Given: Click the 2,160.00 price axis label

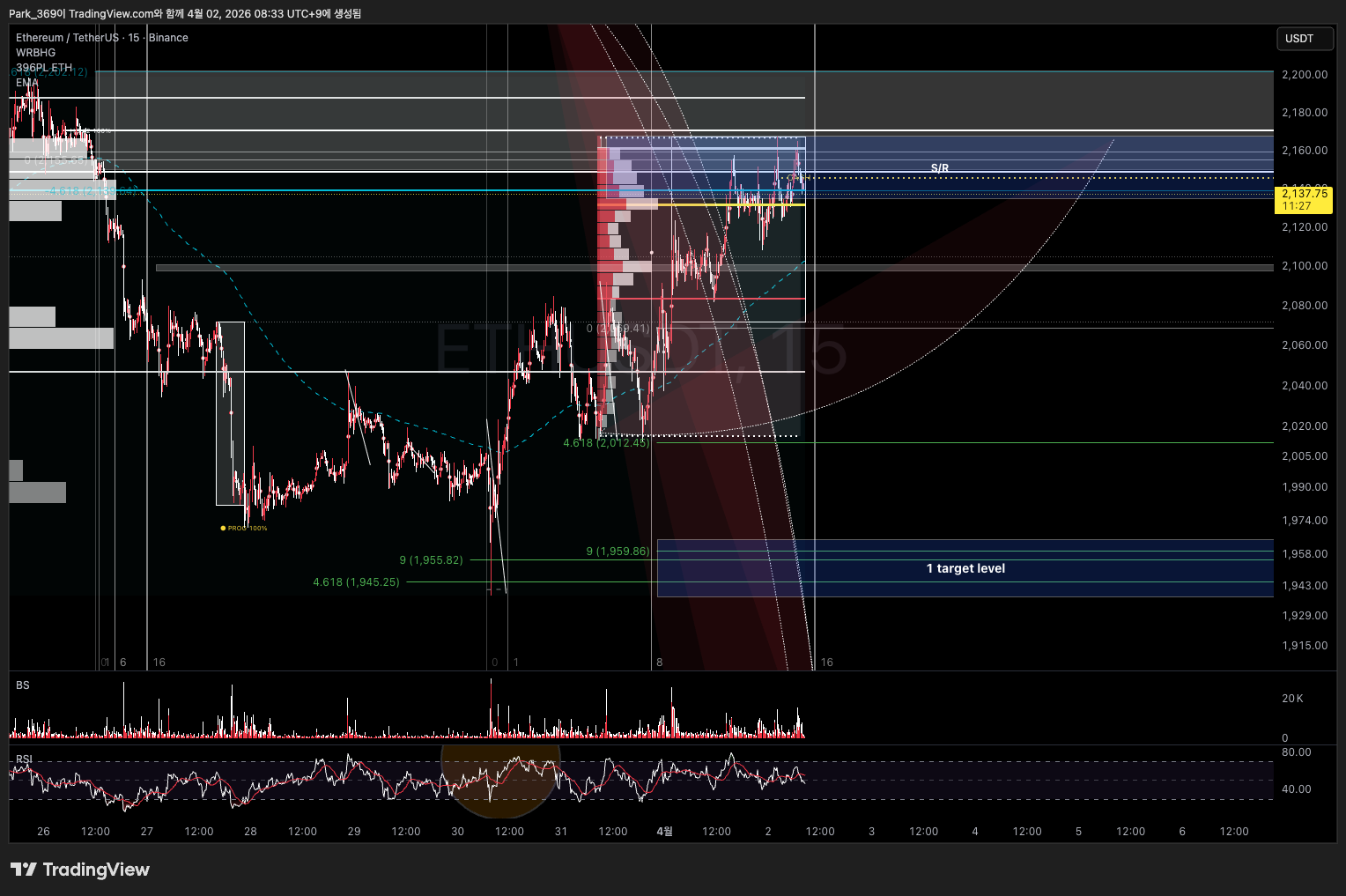Looking at the screenshot, I should [x=1305, y=151].
